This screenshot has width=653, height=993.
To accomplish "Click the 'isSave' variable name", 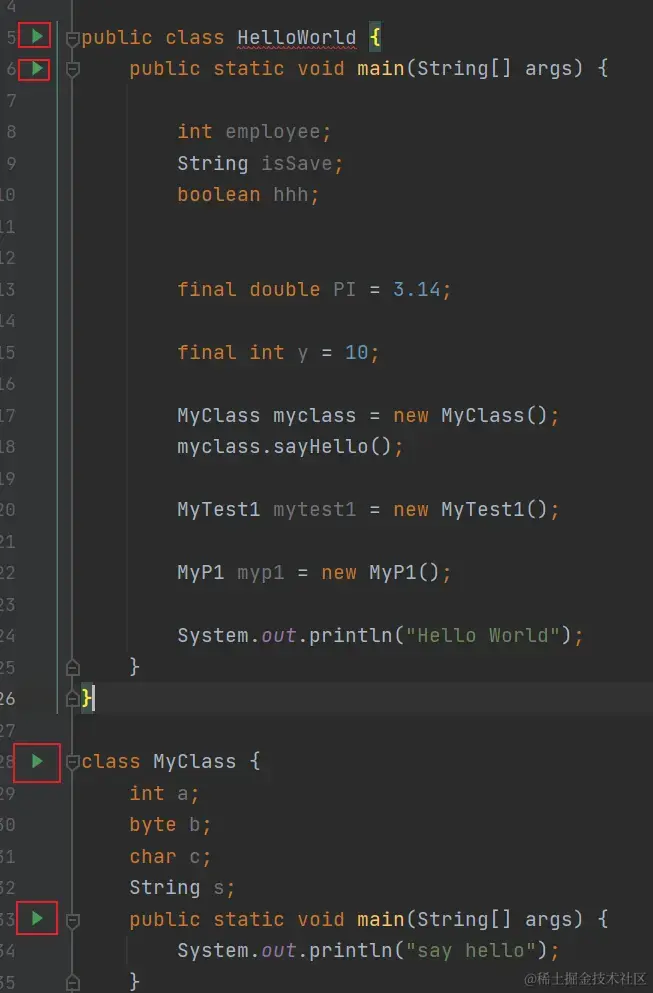I will click(296, 163).
